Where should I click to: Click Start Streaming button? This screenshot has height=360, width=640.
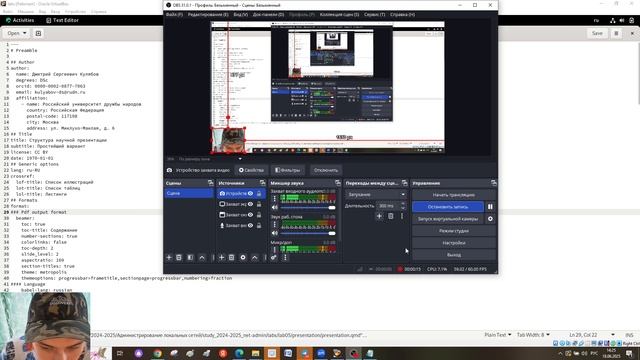coord(454,195)
